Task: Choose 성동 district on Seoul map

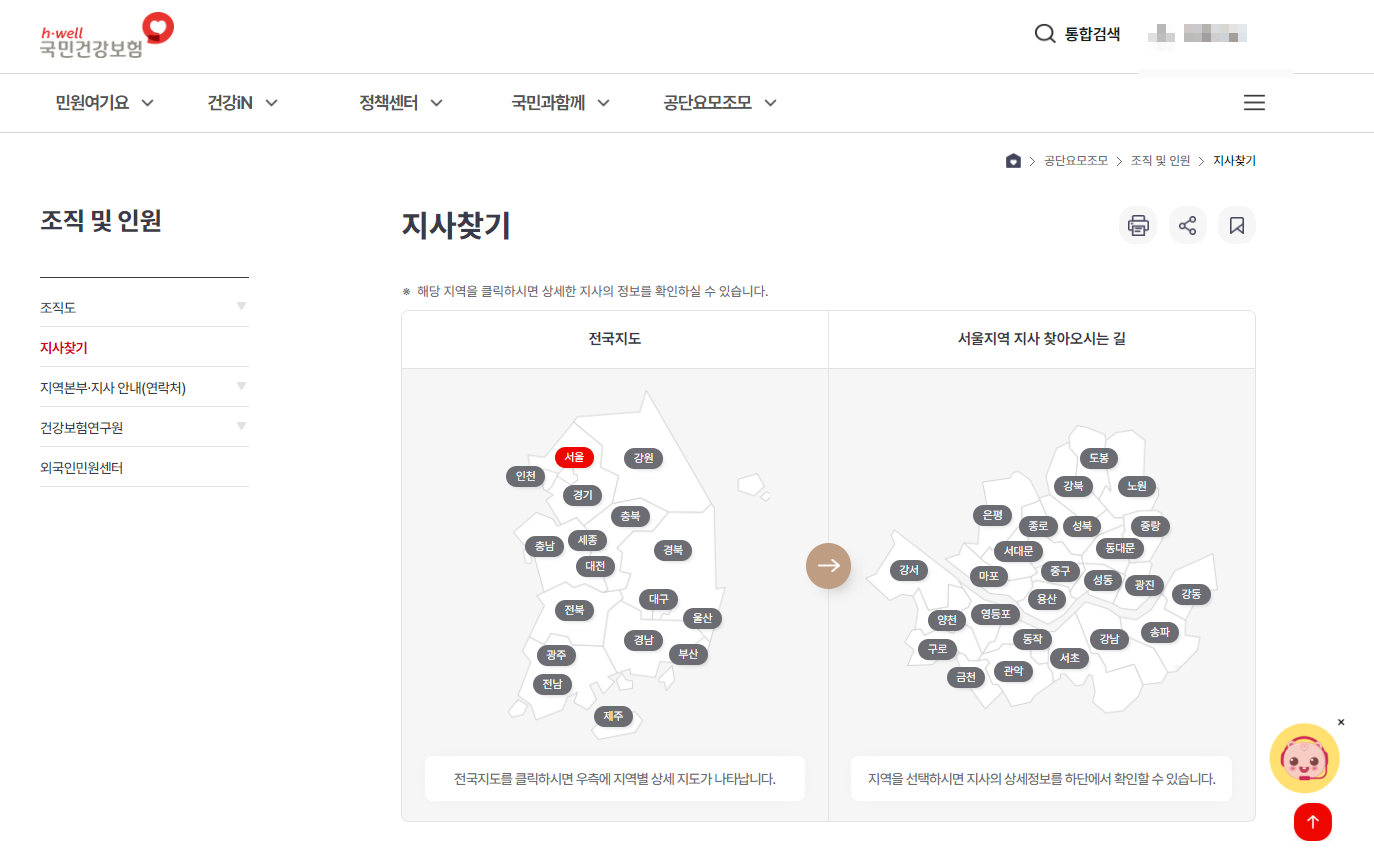Action: [x=1103, y=580]
